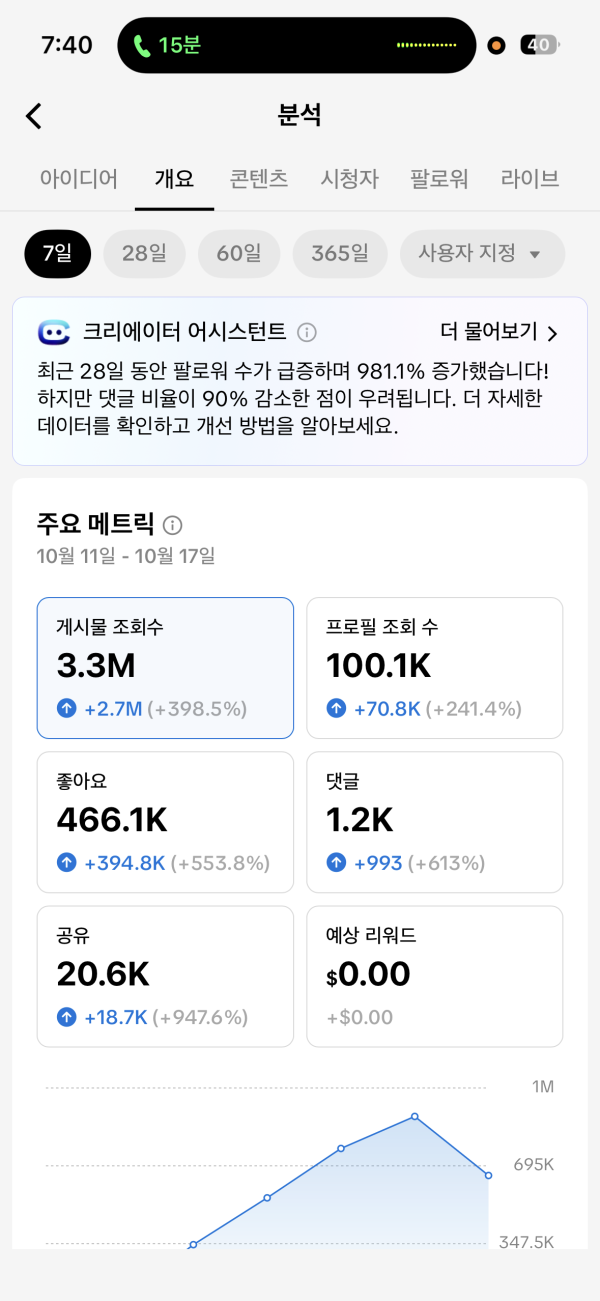Tap the up arrow beside +70.8K
Viewport: 600px width, 1301px height.
pos(337,709)
